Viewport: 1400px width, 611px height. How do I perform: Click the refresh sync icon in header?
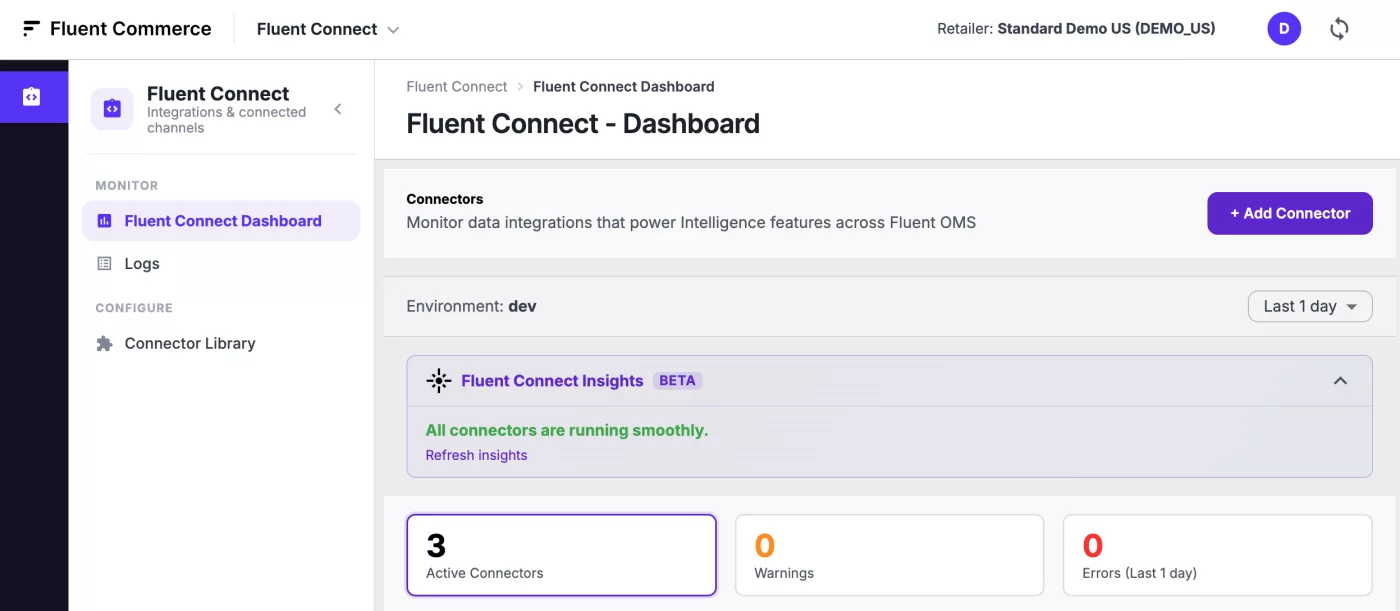pos(1339,29)
